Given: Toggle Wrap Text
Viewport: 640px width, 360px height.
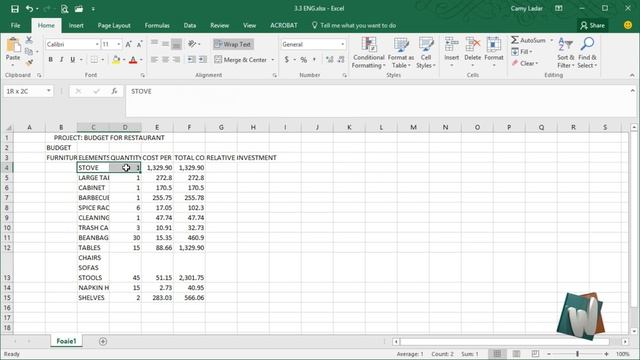Looking at the screenshot, I should point(233,44).
